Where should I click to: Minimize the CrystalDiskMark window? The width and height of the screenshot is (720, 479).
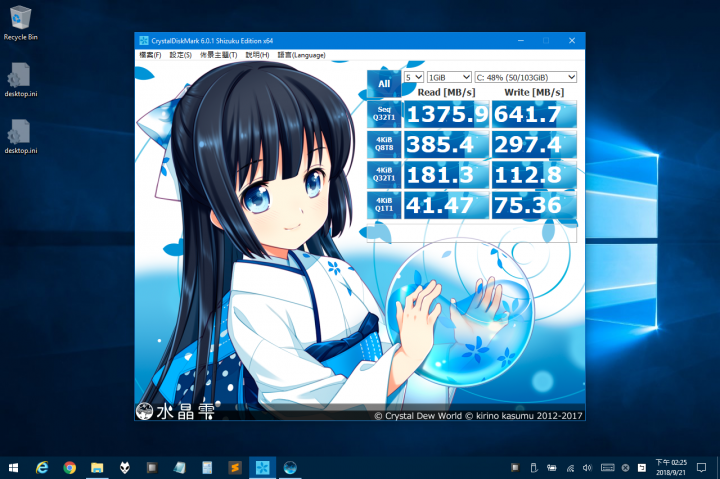(521, 40)
